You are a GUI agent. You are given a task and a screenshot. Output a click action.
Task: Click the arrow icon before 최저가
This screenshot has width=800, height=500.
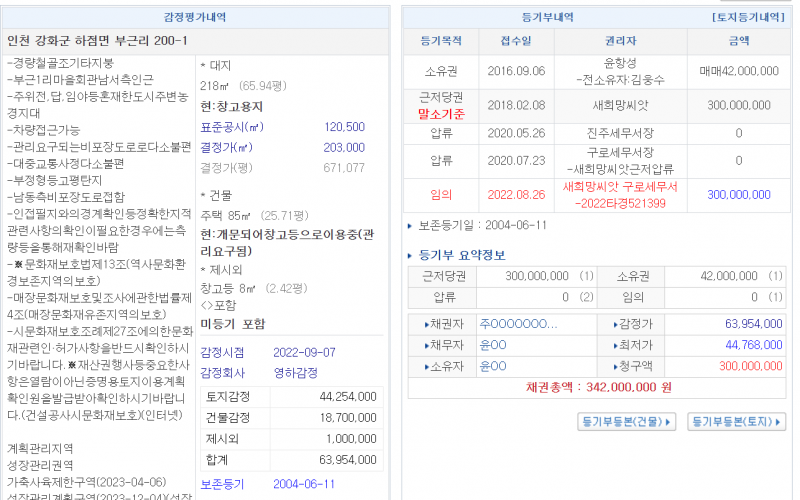tap(614, 346)
